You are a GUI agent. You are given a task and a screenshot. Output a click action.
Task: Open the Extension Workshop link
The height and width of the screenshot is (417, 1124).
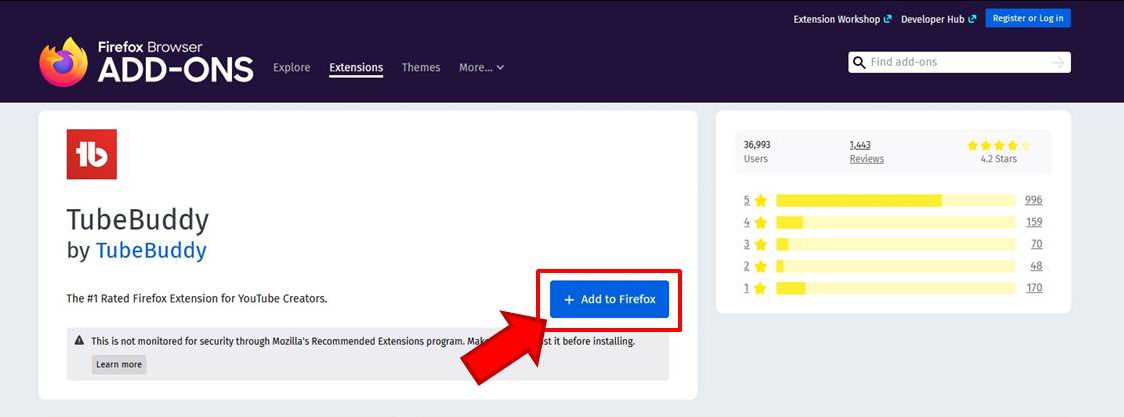tap(842, 19)
